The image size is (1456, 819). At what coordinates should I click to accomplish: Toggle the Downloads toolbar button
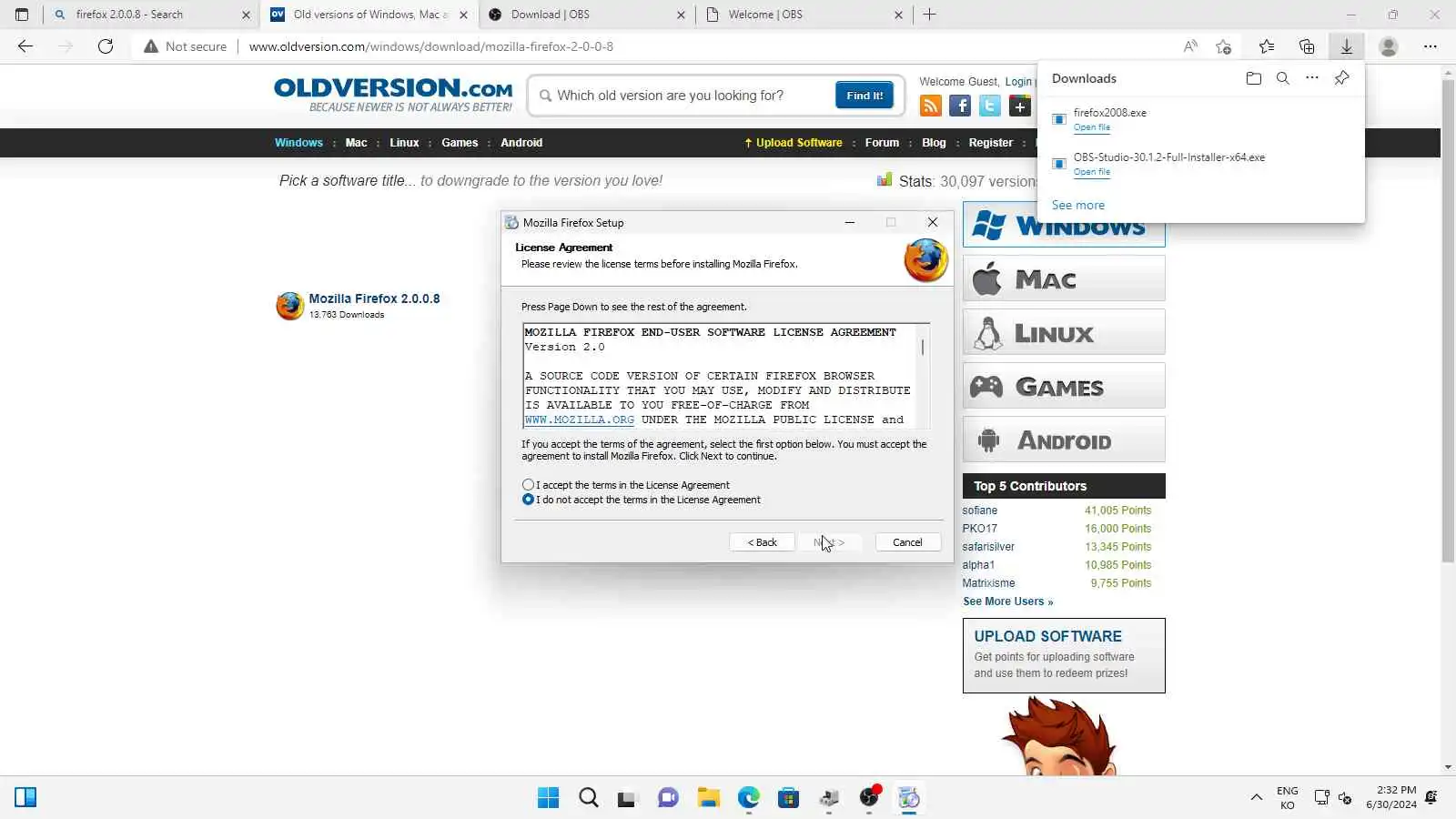click(x=1347, y=46)
